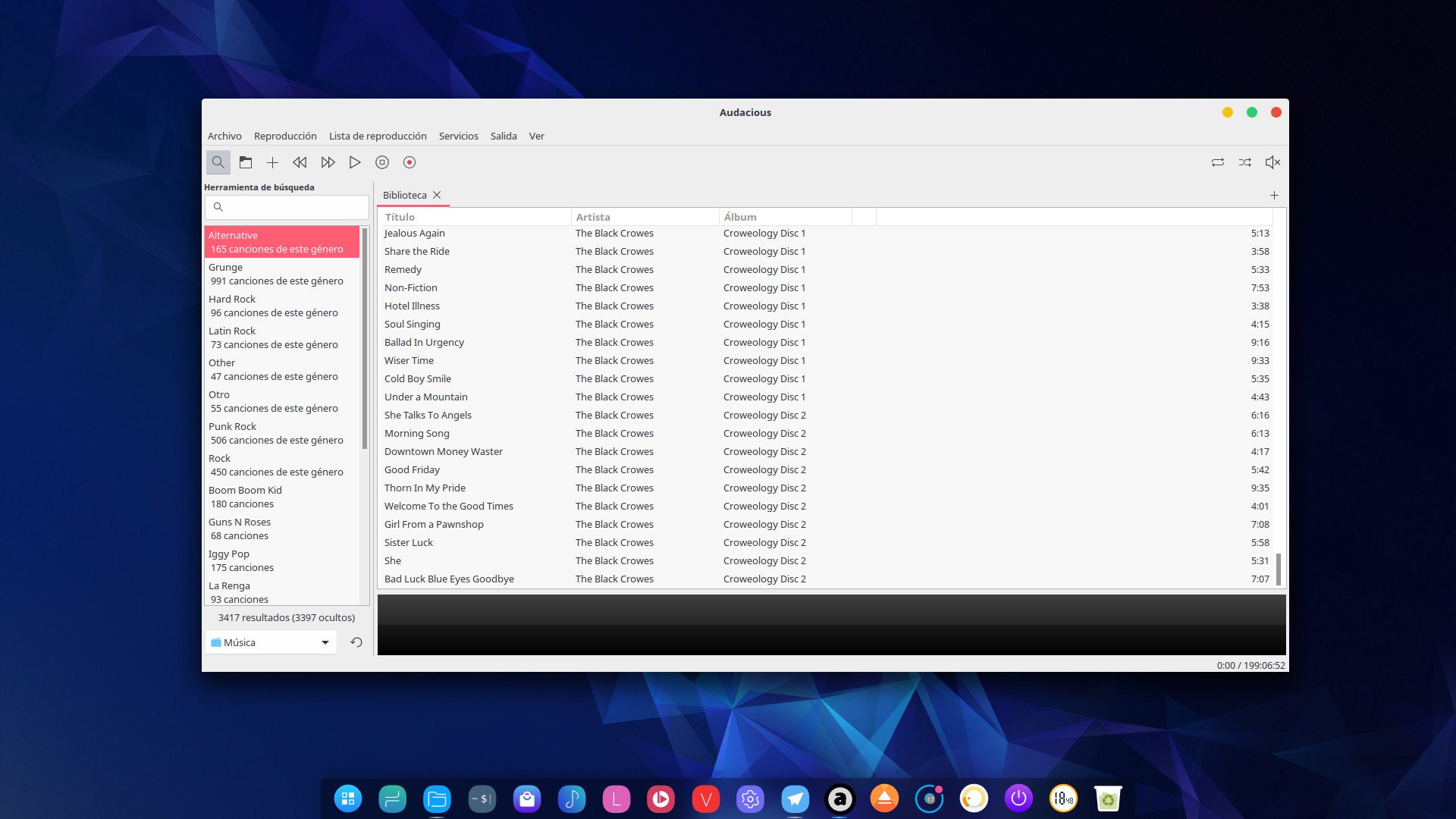This screenshot has width=1456, height=819.
Task: Click the playlist vertical scrollbar
Action: point(1279,569)
